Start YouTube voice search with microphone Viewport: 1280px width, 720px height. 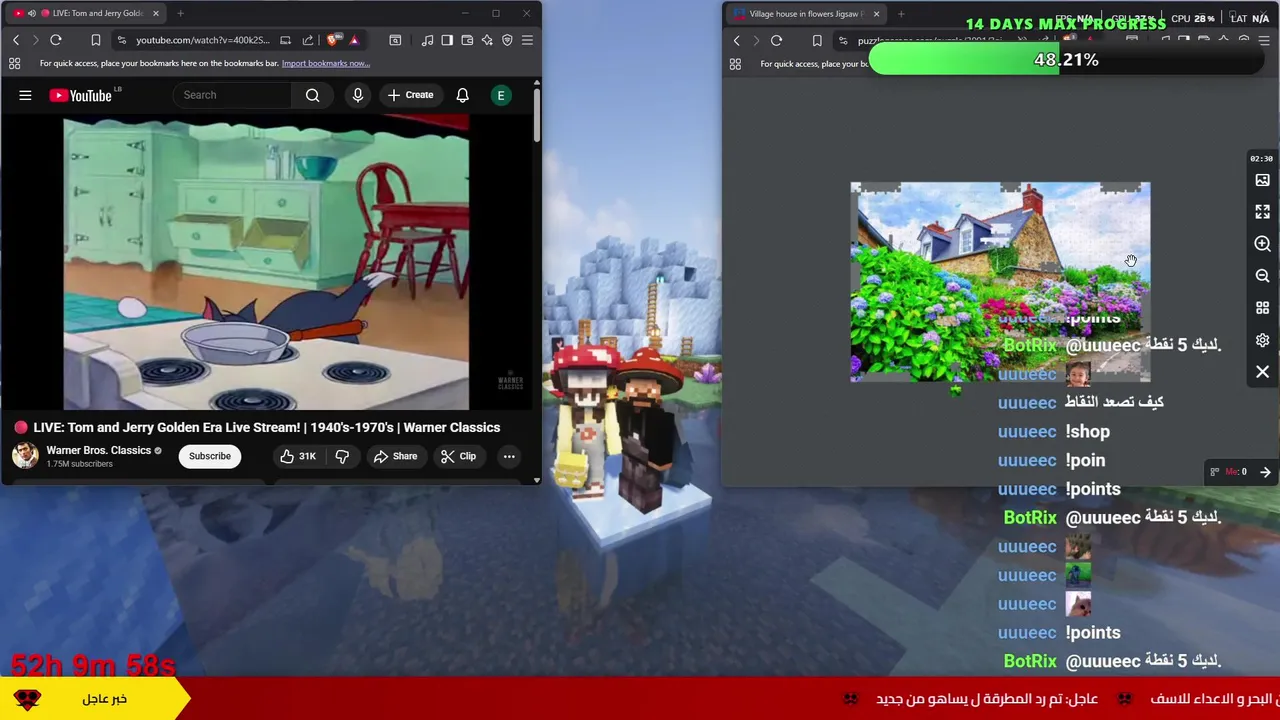tap(357, 95)
